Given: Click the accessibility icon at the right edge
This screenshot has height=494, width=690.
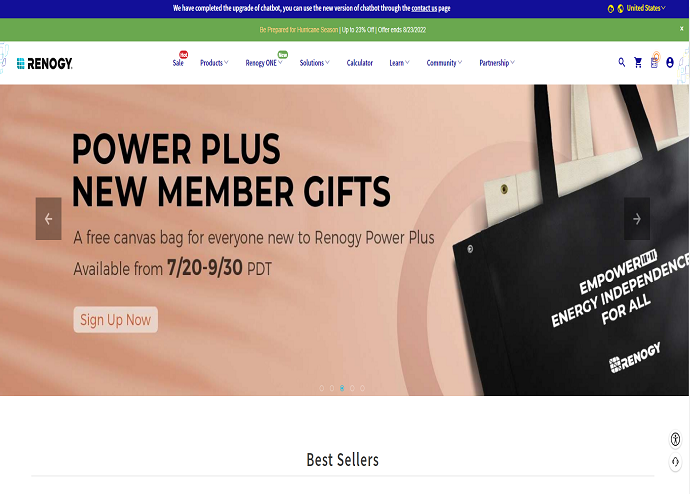Looking at the screenshot, I should pyautogui.click(x=675, y=439).
